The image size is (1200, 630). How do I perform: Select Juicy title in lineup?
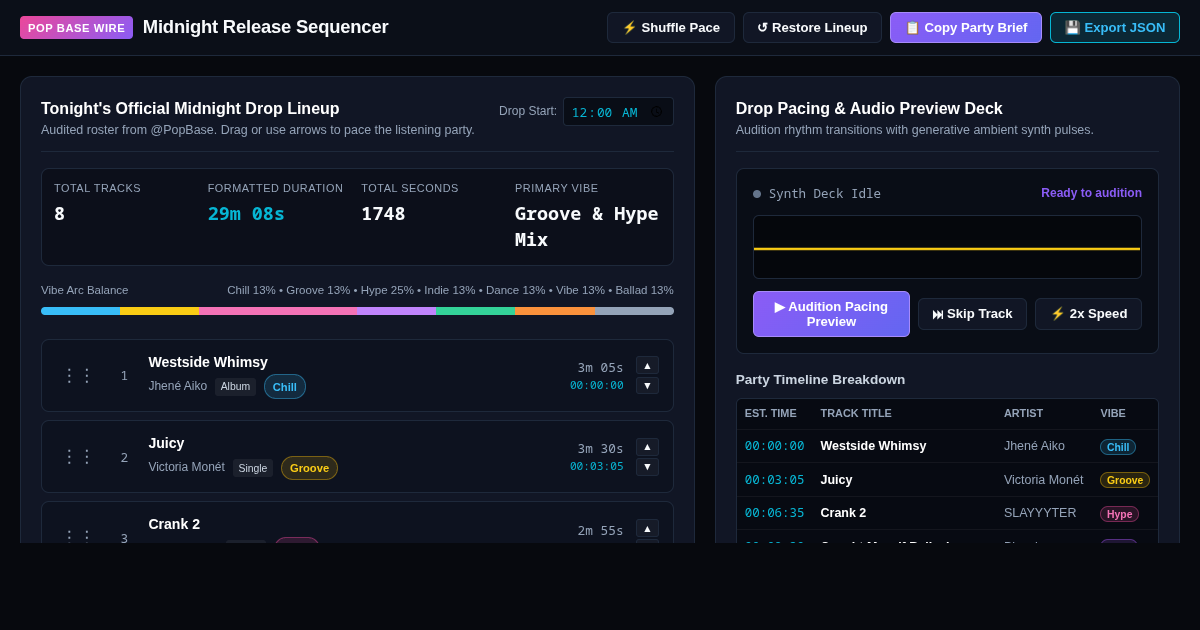[x=166, y=443]
